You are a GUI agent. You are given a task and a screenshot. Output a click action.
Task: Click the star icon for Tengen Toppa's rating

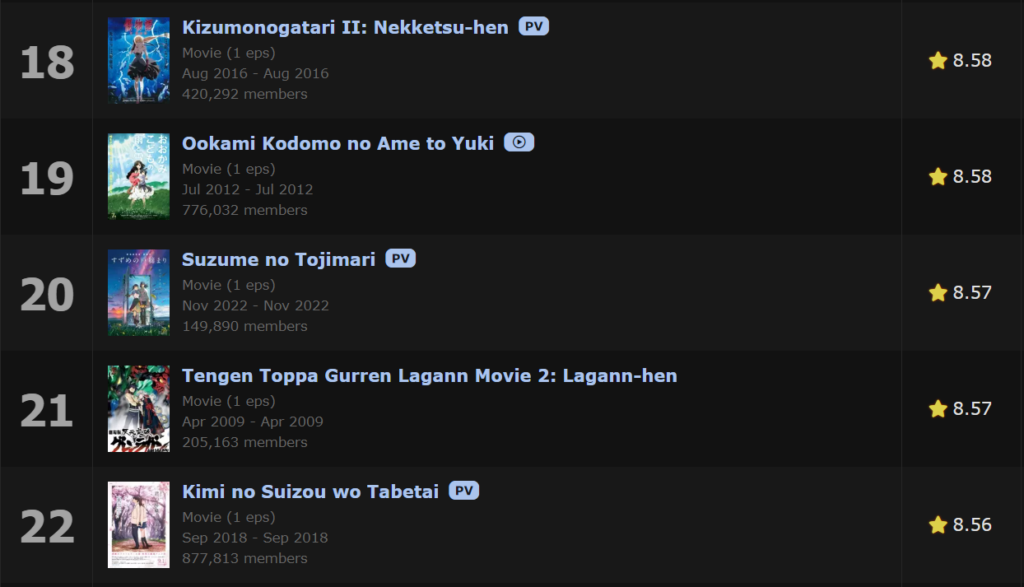click(938, 409)
